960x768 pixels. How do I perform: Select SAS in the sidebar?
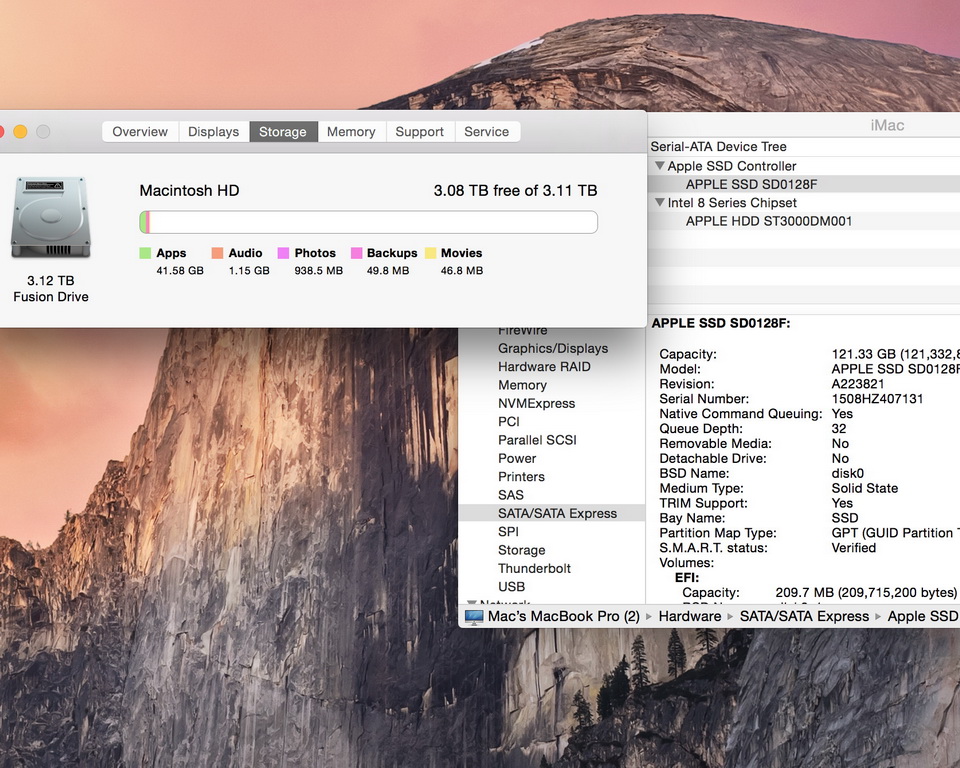tap(511, 495)
